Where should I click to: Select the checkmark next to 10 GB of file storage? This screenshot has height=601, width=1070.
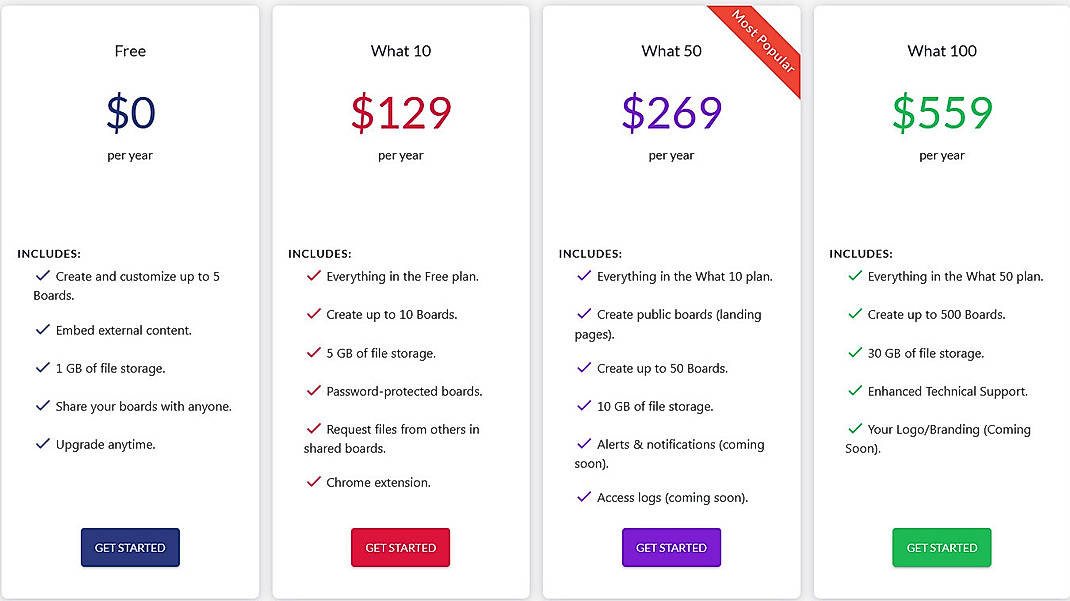[x=584, y=406]
